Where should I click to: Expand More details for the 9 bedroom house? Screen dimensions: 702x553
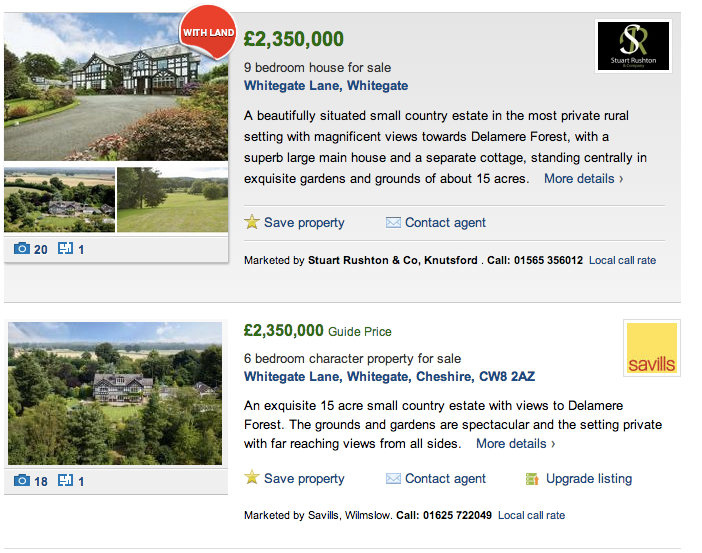coord(583,179)
